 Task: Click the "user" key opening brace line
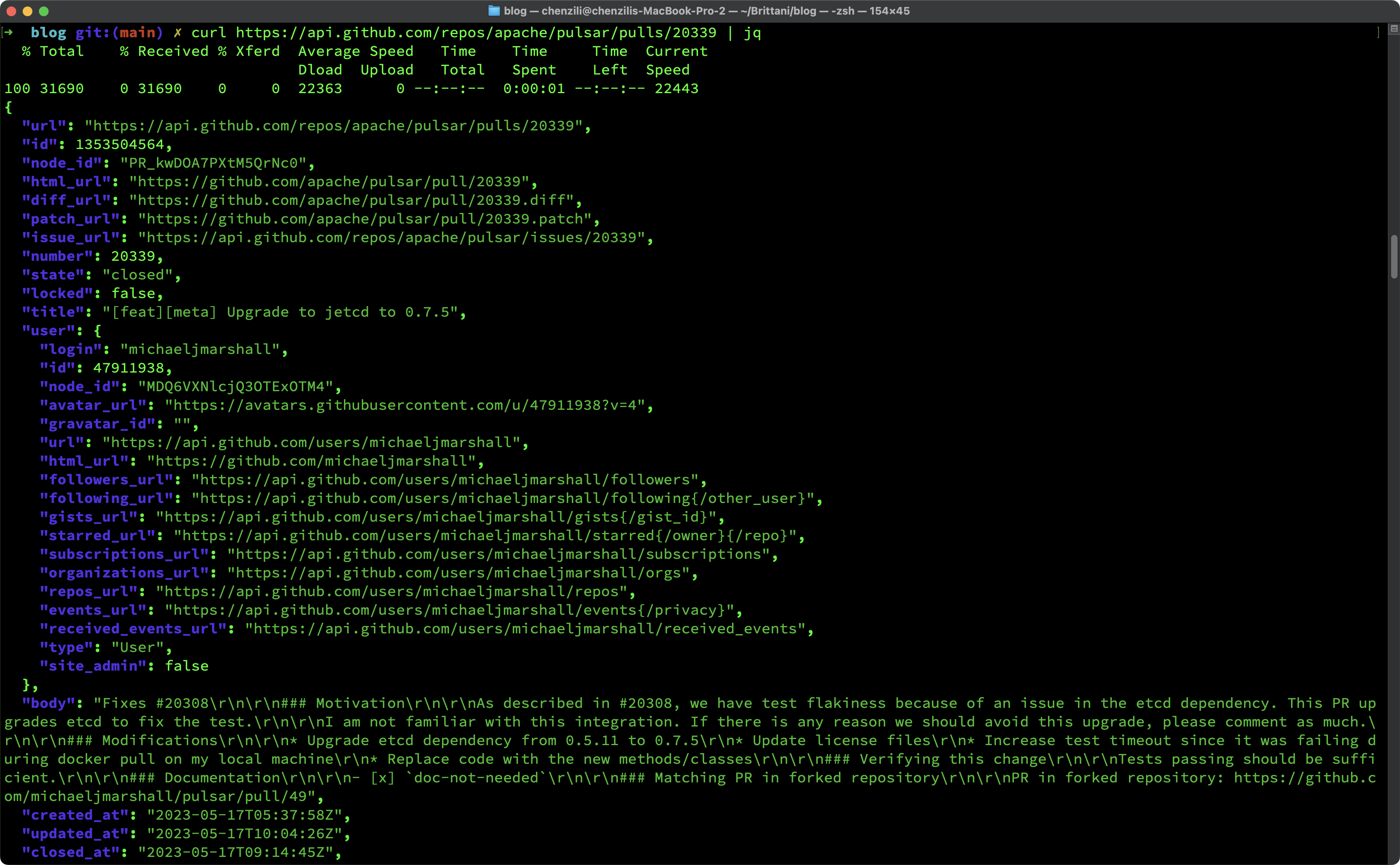[x=62, y=331]
